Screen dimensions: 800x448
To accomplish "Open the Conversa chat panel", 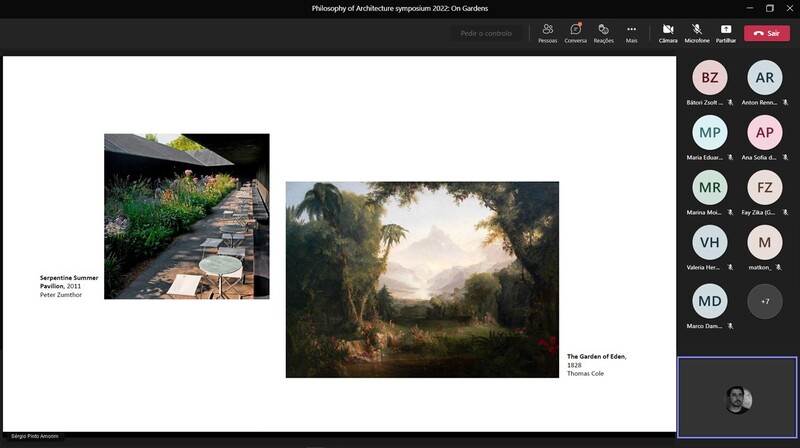I will 576,33.
